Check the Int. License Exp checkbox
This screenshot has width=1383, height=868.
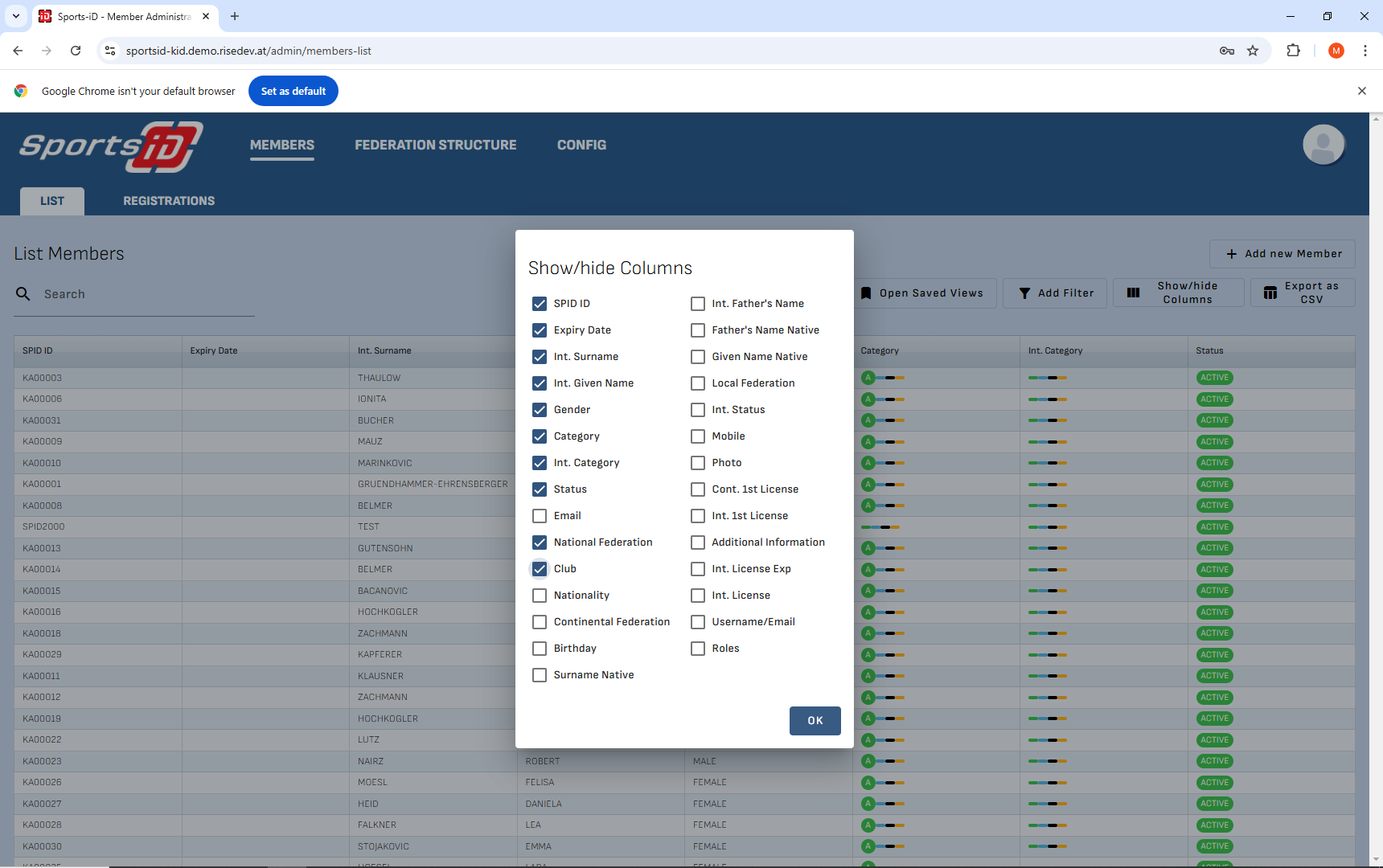698,569
